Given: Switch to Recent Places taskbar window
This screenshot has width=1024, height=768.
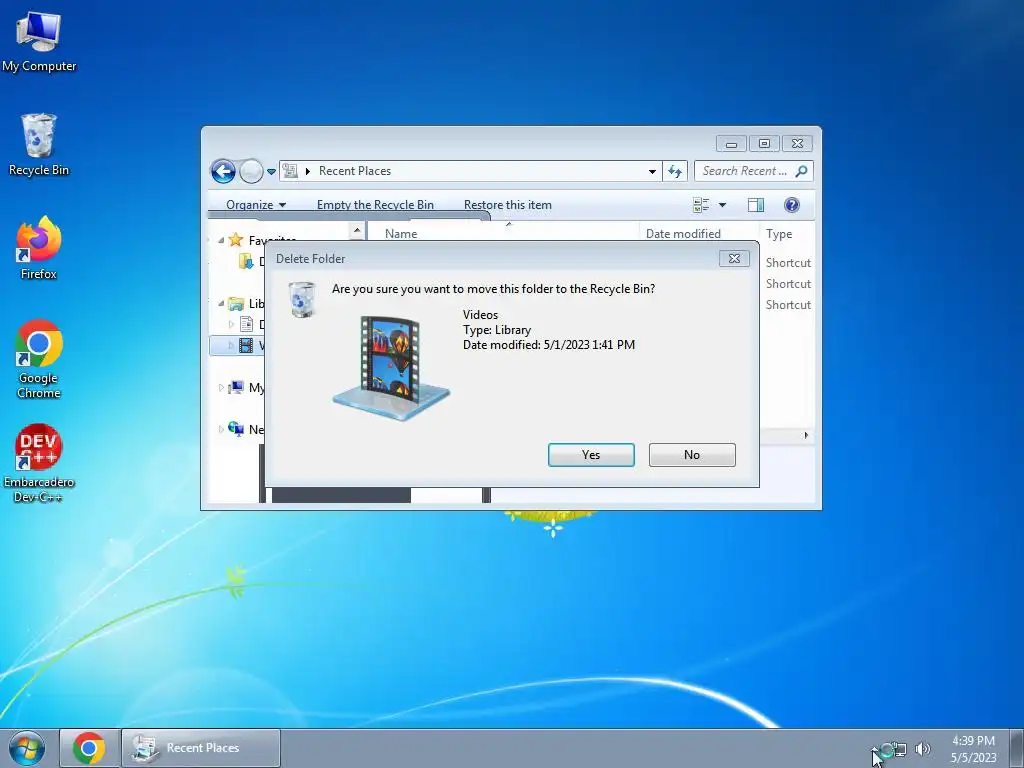Looking at the screenshot, I should pos(201,748).
